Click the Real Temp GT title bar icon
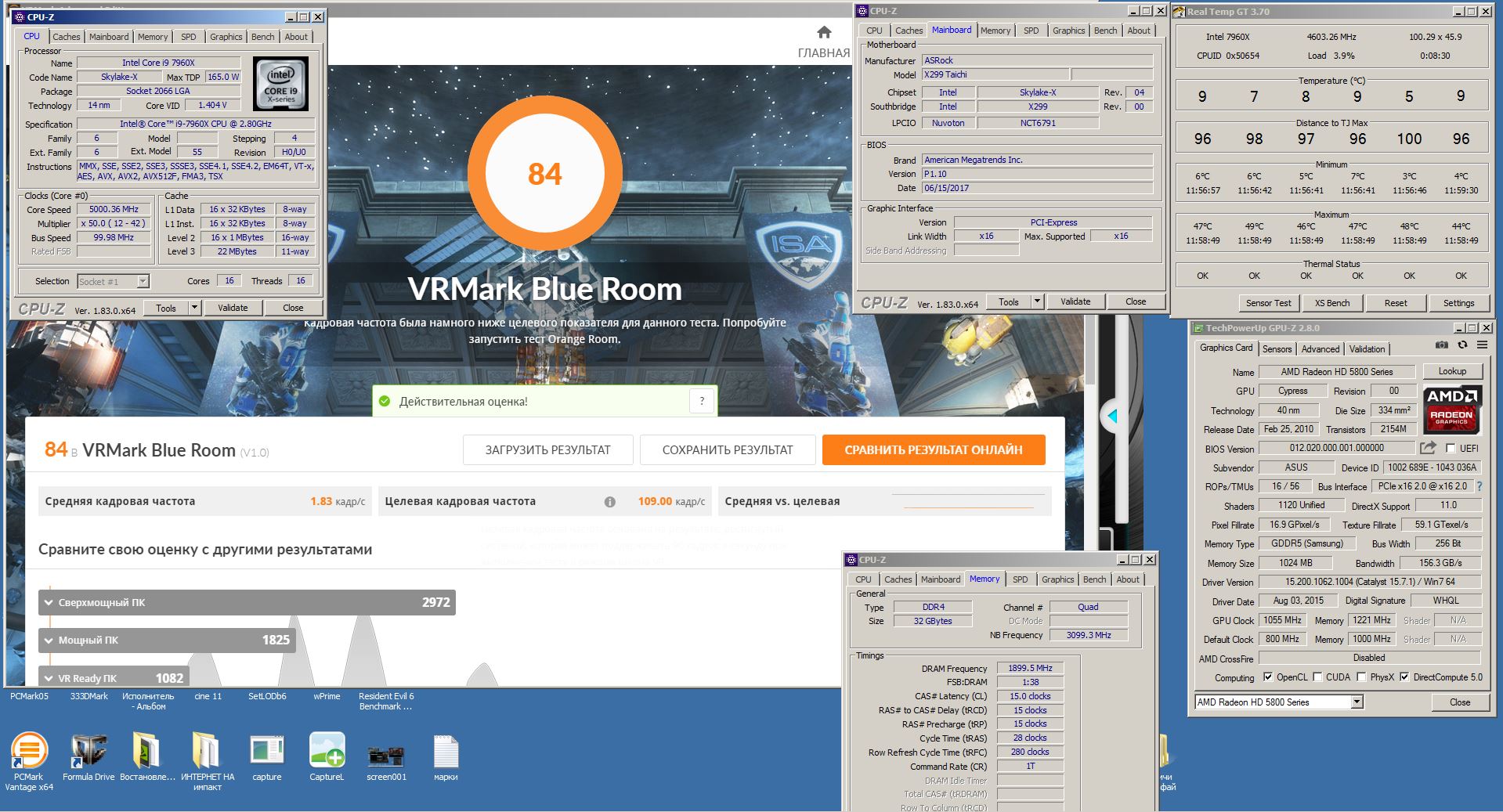This screenshot has width=1503, height=812. point(1179,12)
